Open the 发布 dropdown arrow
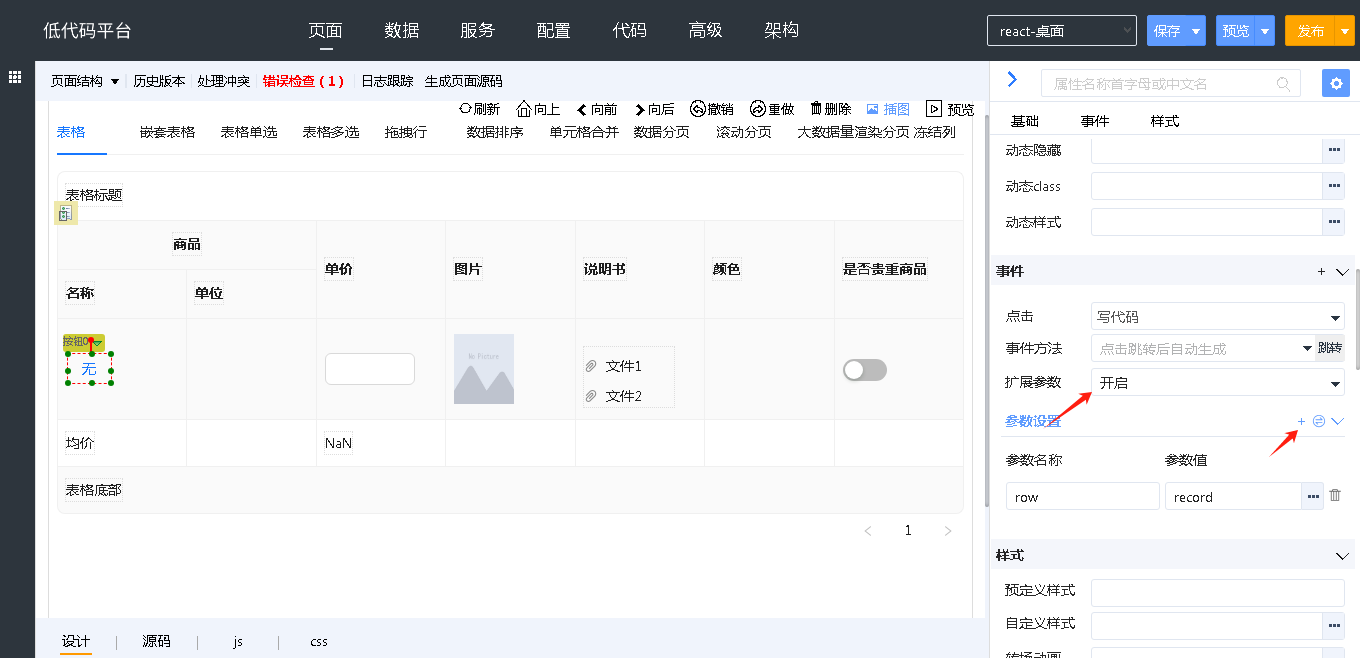This screenshot has height=658, width=1360. click(x=1345, y=31)
